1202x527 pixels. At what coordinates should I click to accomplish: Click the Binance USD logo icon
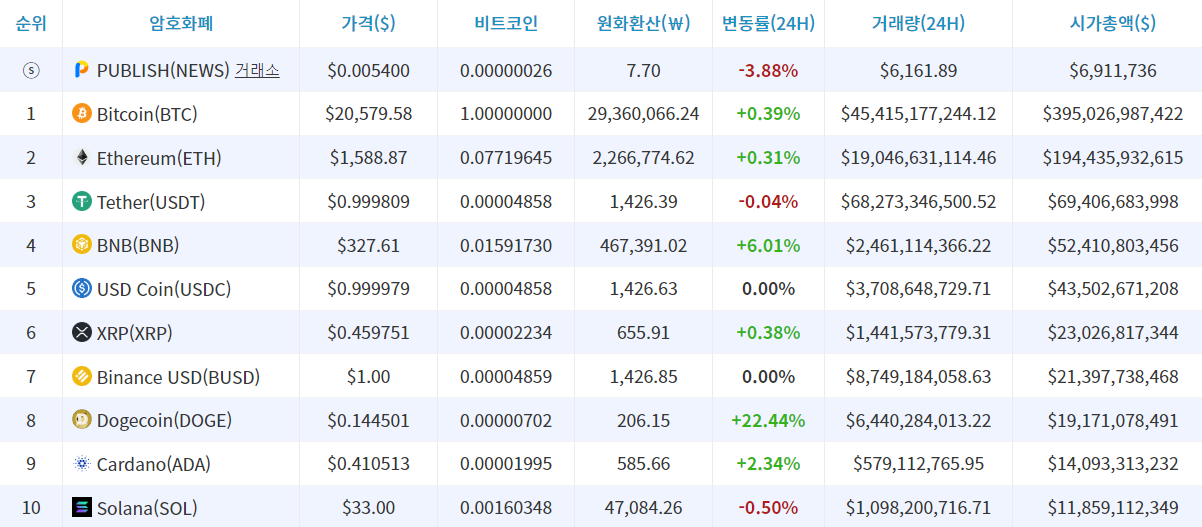click(82, 377)
